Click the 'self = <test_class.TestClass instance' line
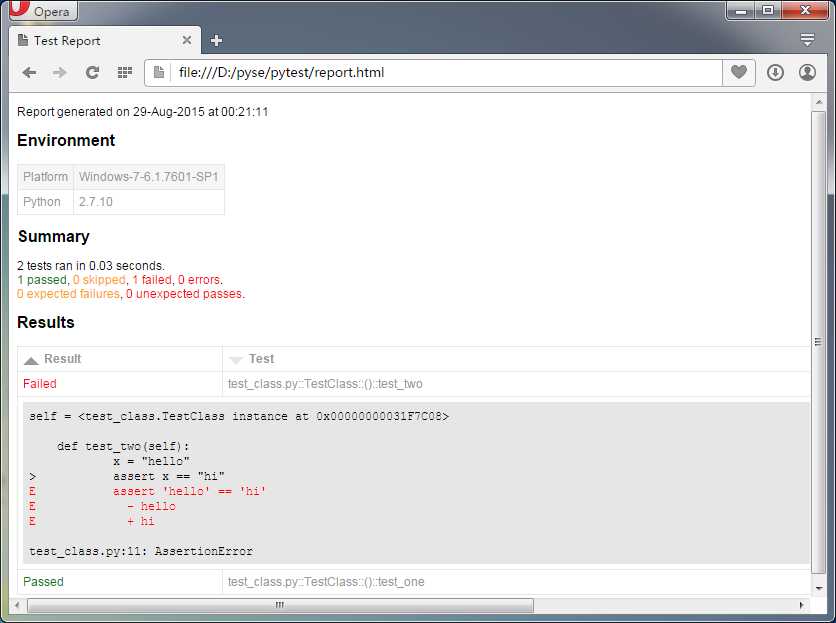 [239, 416]
